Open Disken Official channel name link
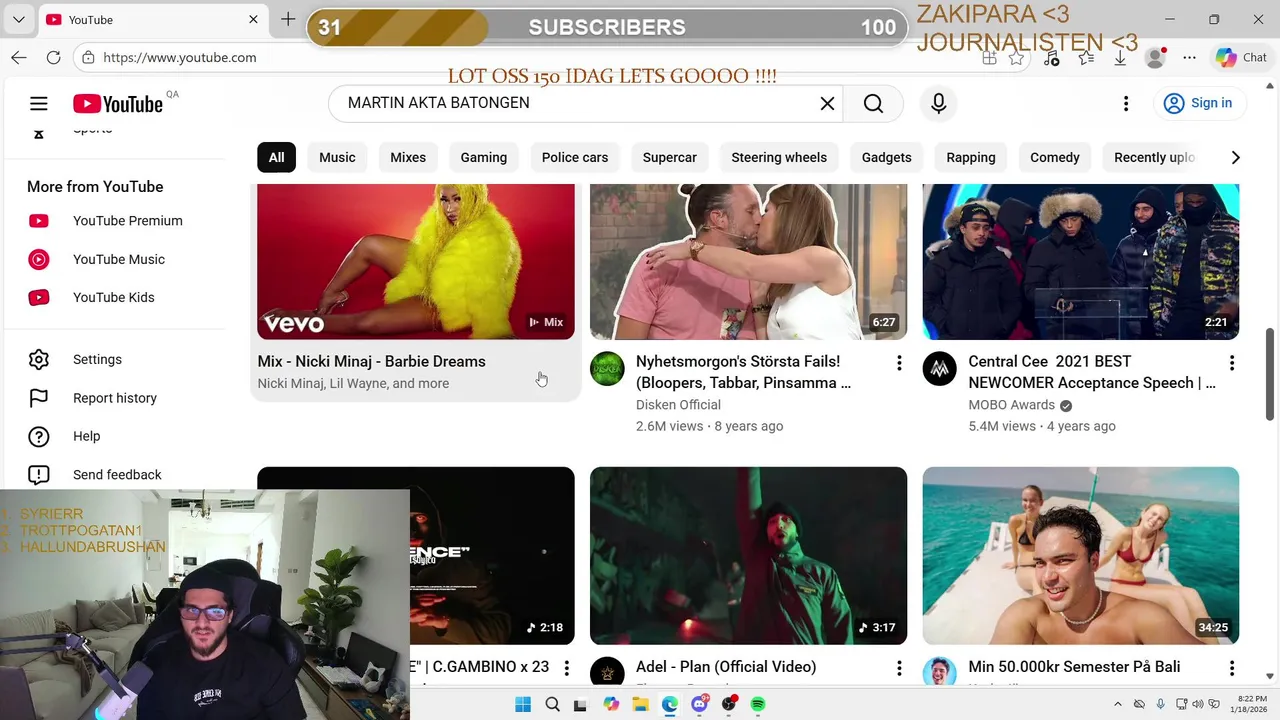1280x720 pixels. tap(678, 405)
